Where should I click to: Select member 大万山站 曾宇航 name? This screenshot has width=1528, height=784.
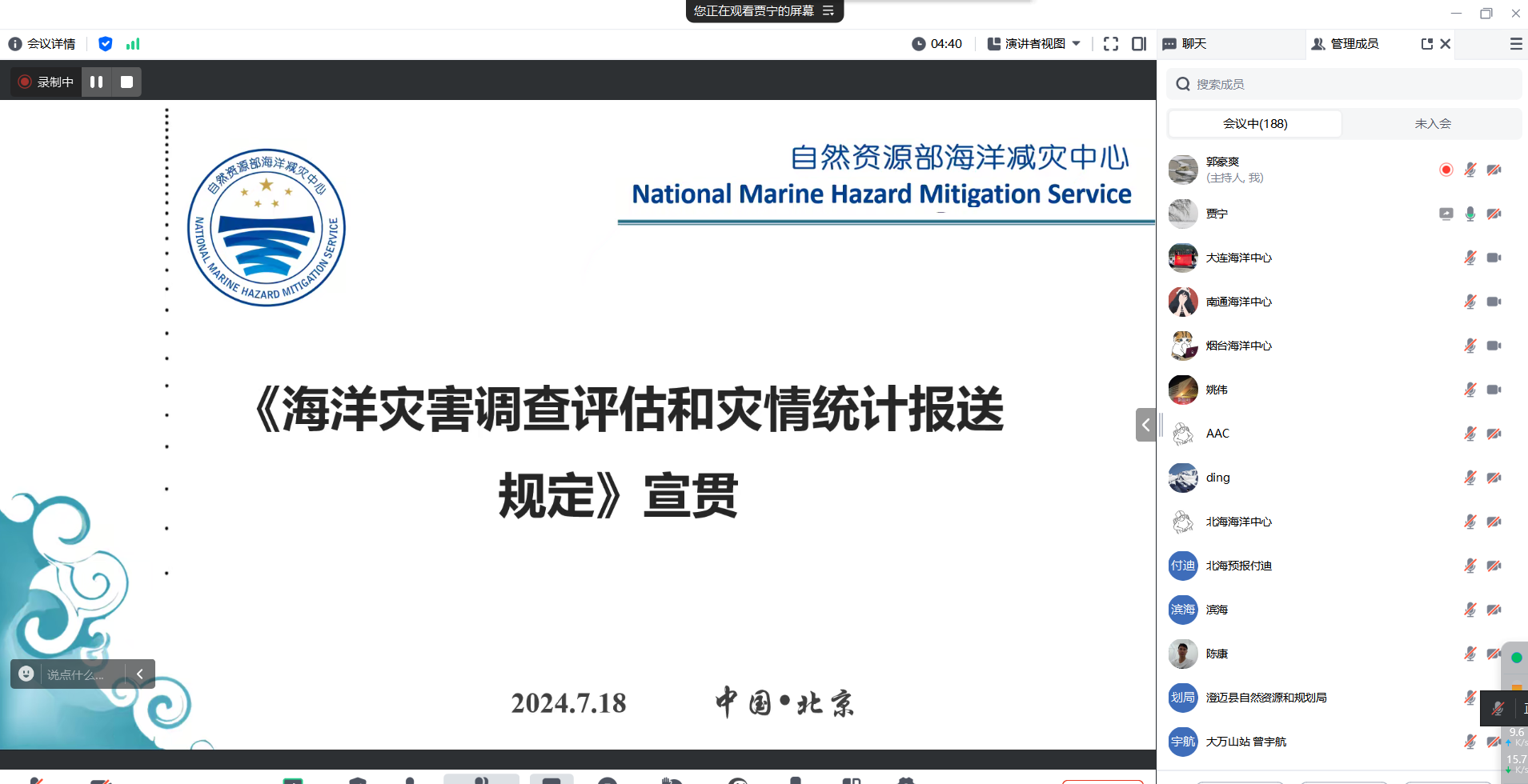pos(1246,742)
